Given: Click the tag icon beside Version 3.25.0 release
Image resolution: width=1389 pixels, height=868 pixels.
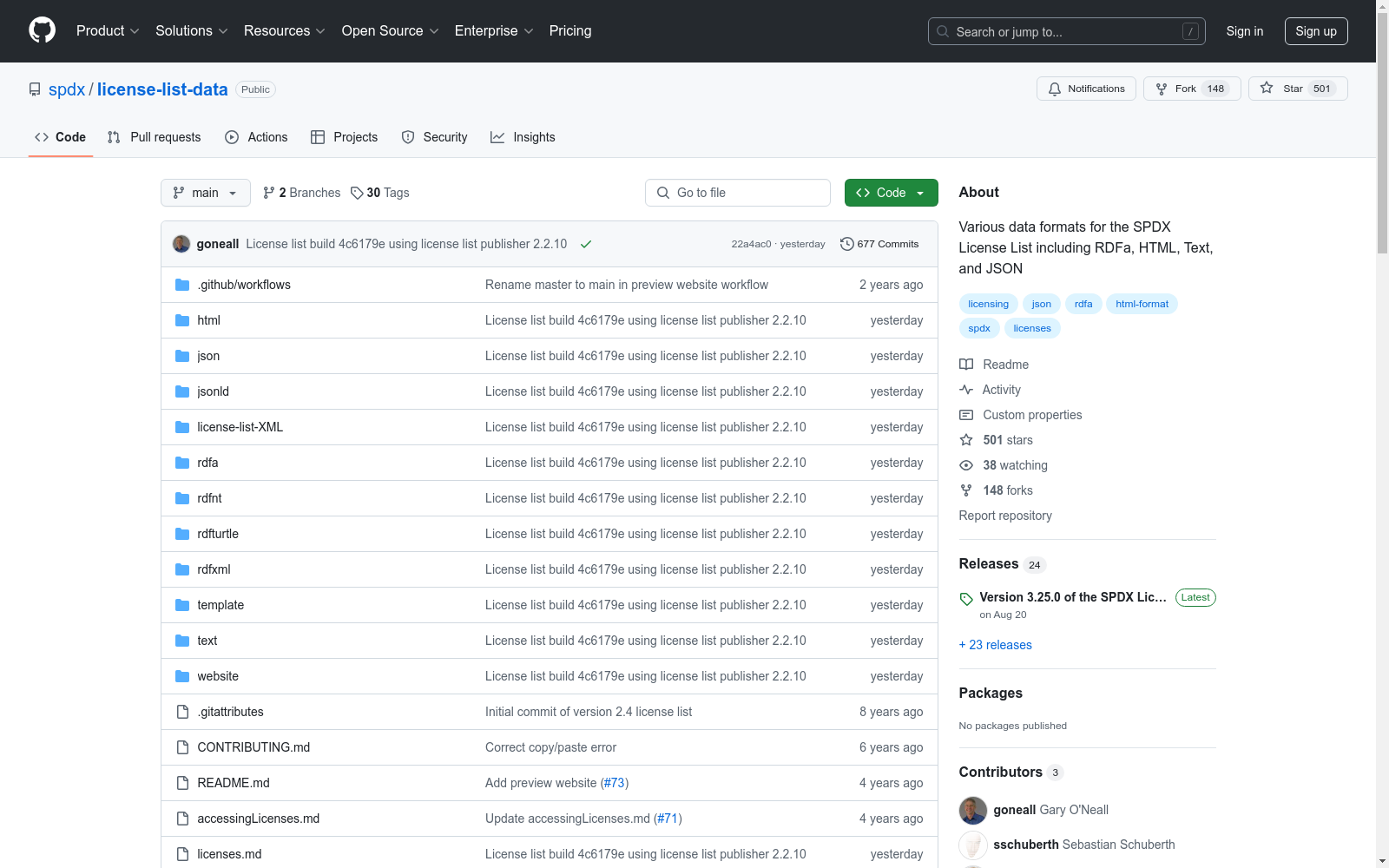Looking at the screenshot, I should click(966, 599).
